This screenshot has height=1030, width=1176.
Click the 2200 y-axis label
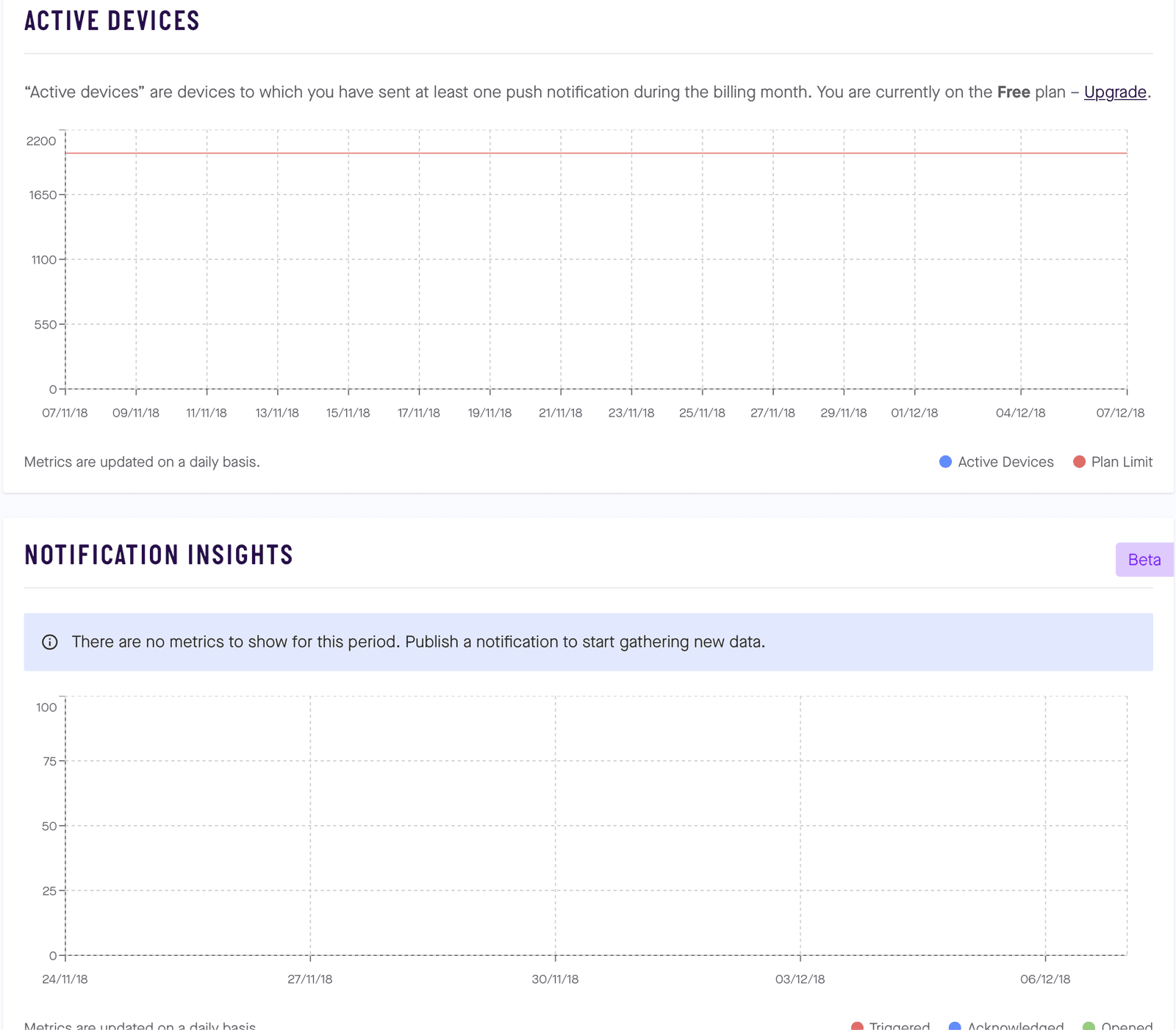pyautogui.click(x=41, y=141)
